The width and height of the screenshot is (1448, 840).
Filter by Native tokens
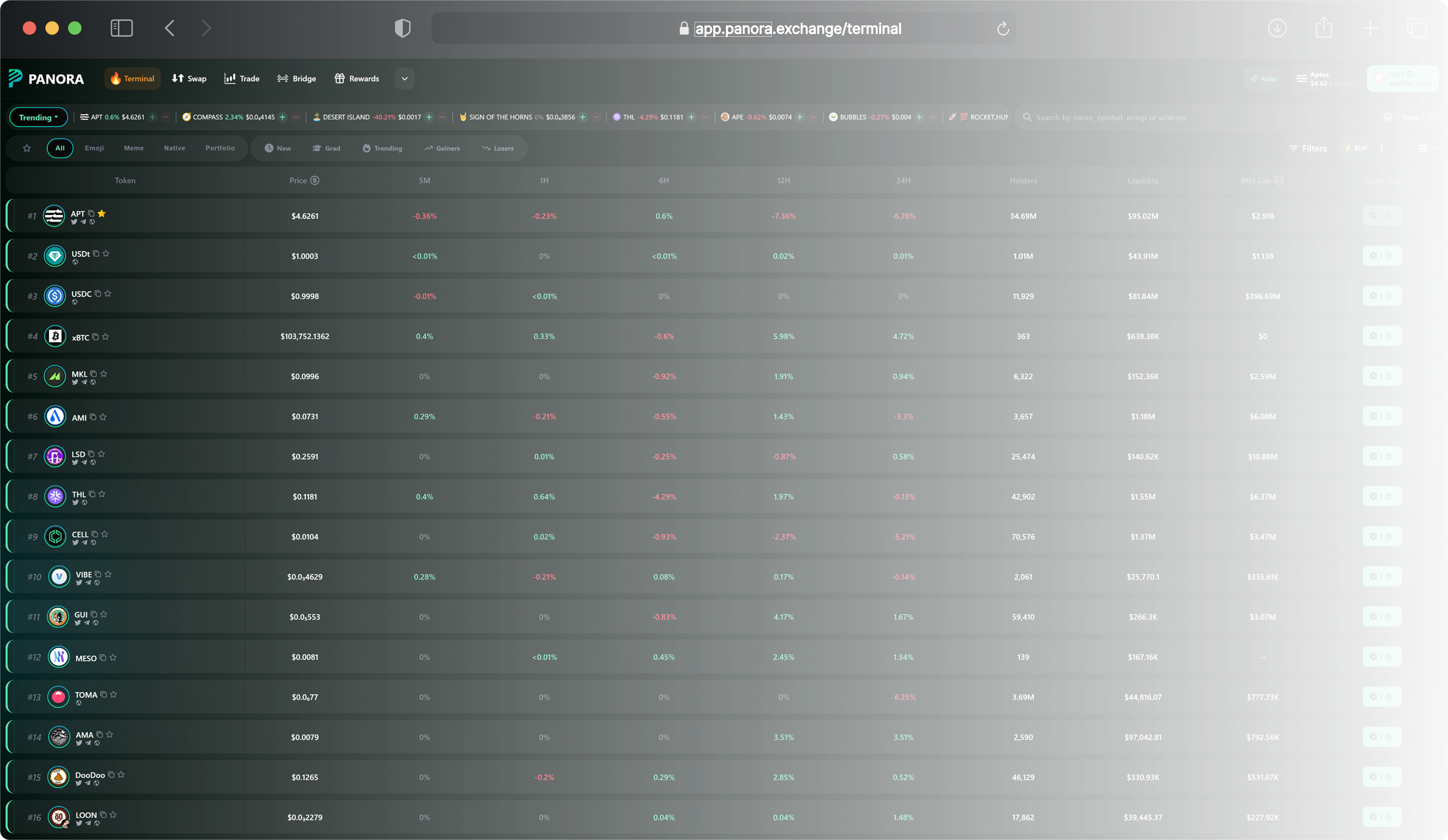[x=175, y=148]
